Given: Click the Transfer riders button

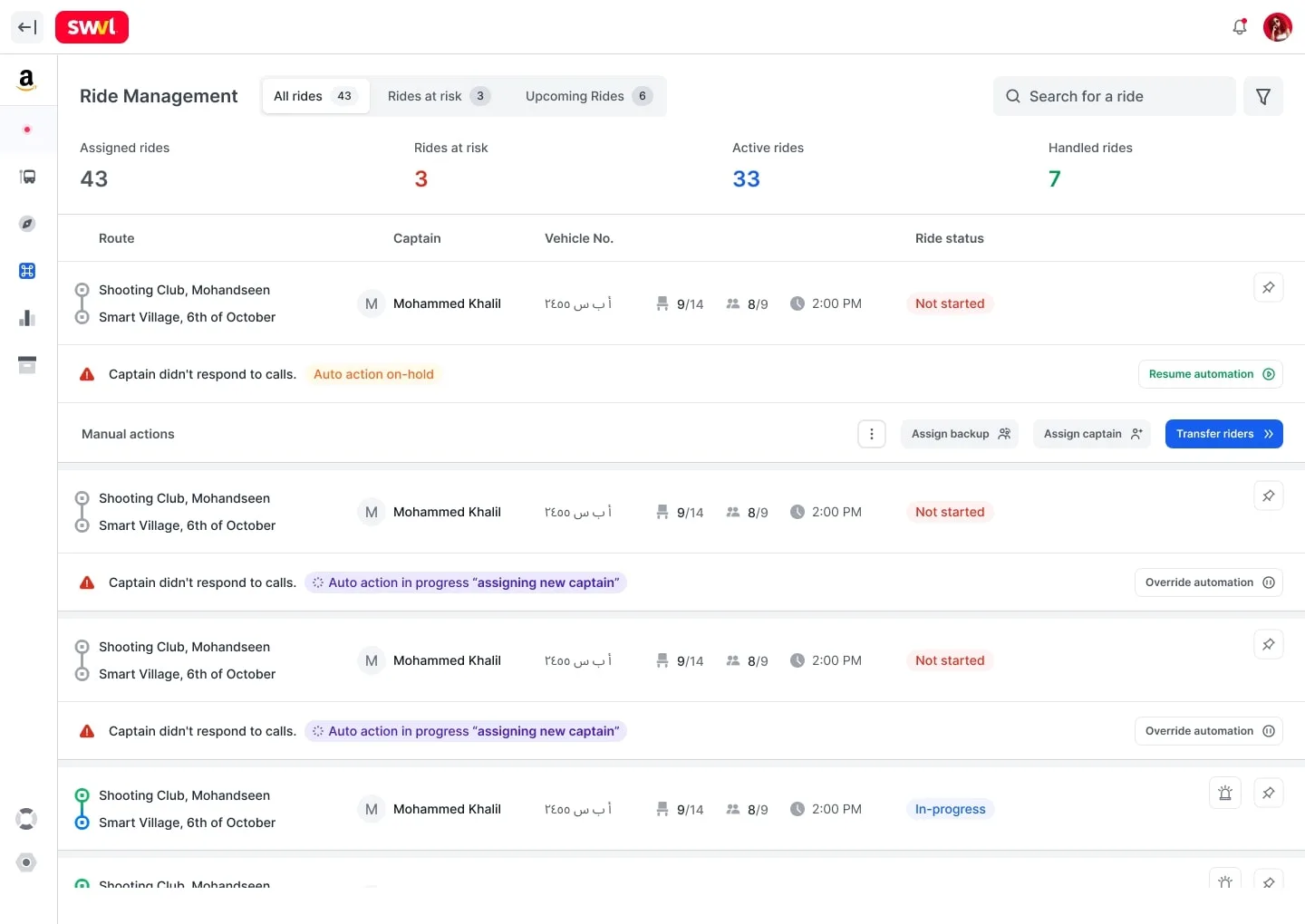Looking at the screenshot, I should 1223,434.
